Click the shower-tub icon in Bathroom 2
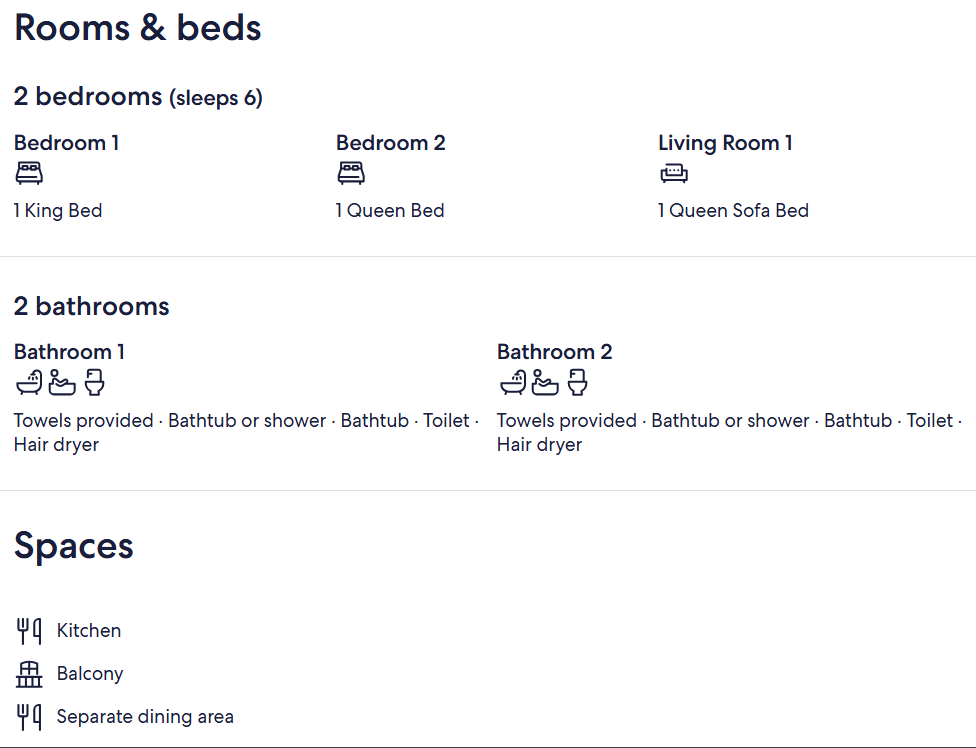The height and width of the screenshot is (748, 976). tap(513, 383)
